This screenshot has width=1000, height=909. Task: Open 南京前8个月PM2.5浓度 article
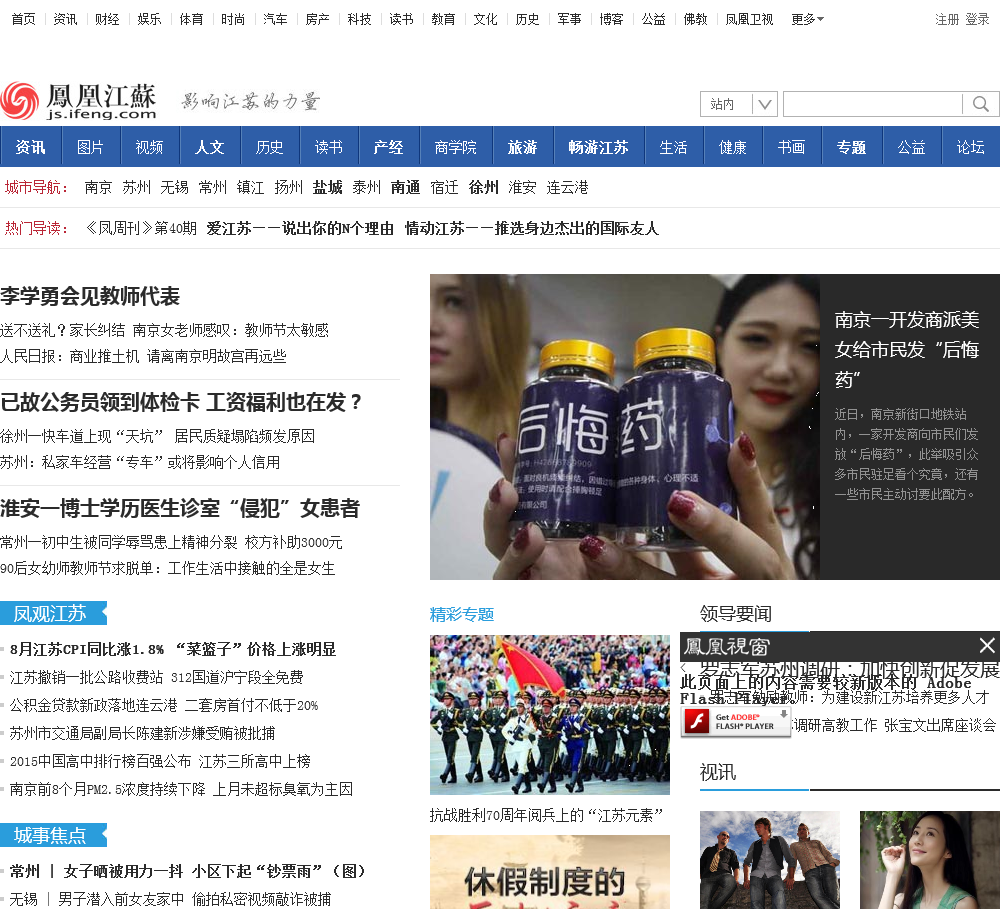pos(181,789)
